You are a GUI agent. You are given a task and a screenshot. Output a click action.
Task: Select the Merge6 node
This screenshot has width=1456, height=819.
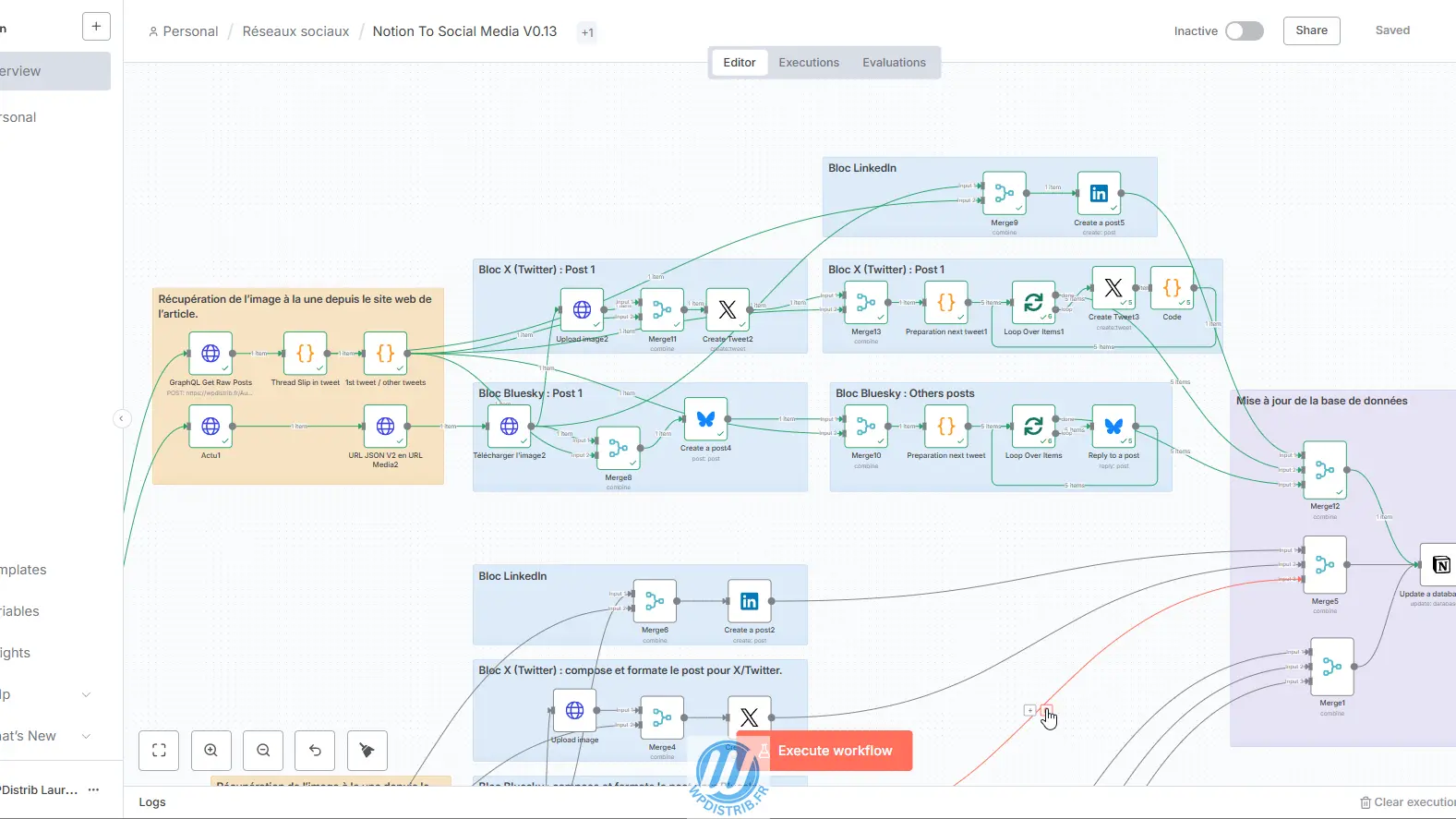tap(655, 601)
